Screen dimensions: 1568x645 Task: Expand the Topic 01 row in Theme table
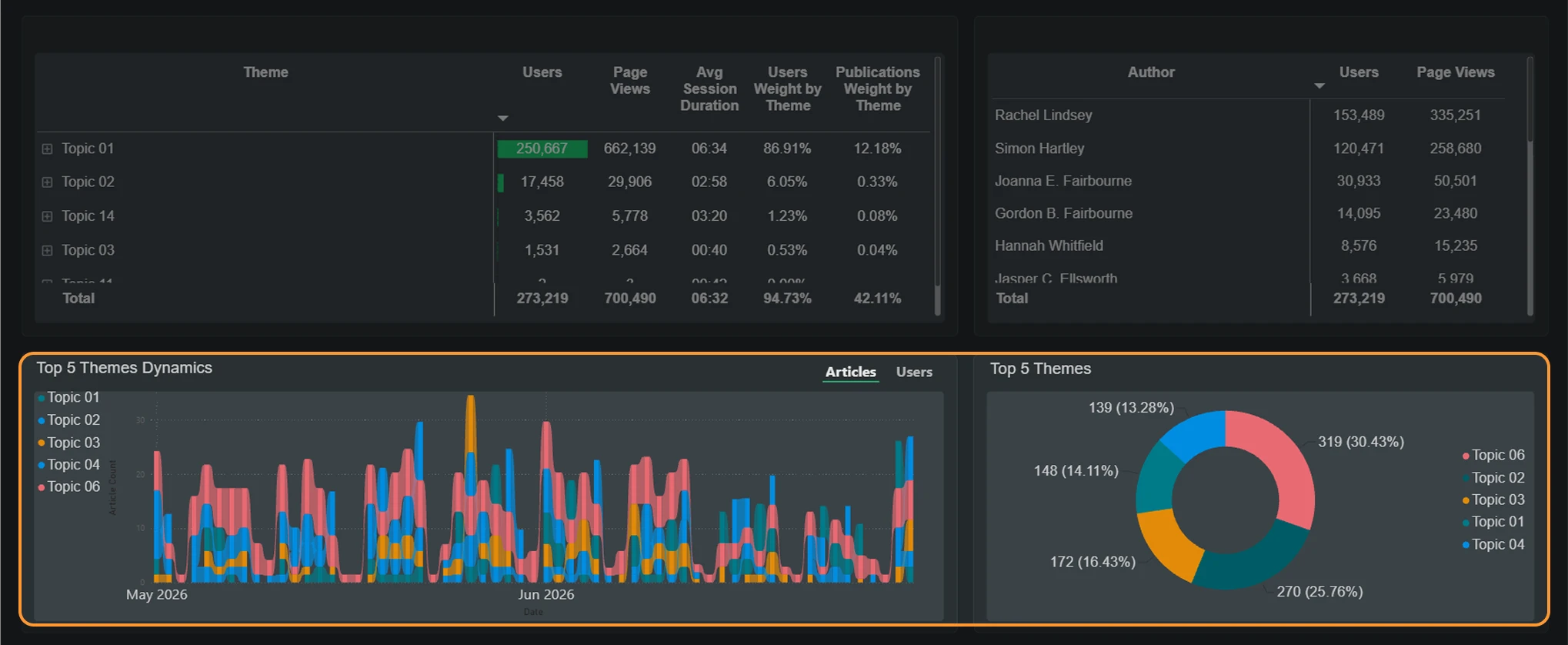coord(47,149)
